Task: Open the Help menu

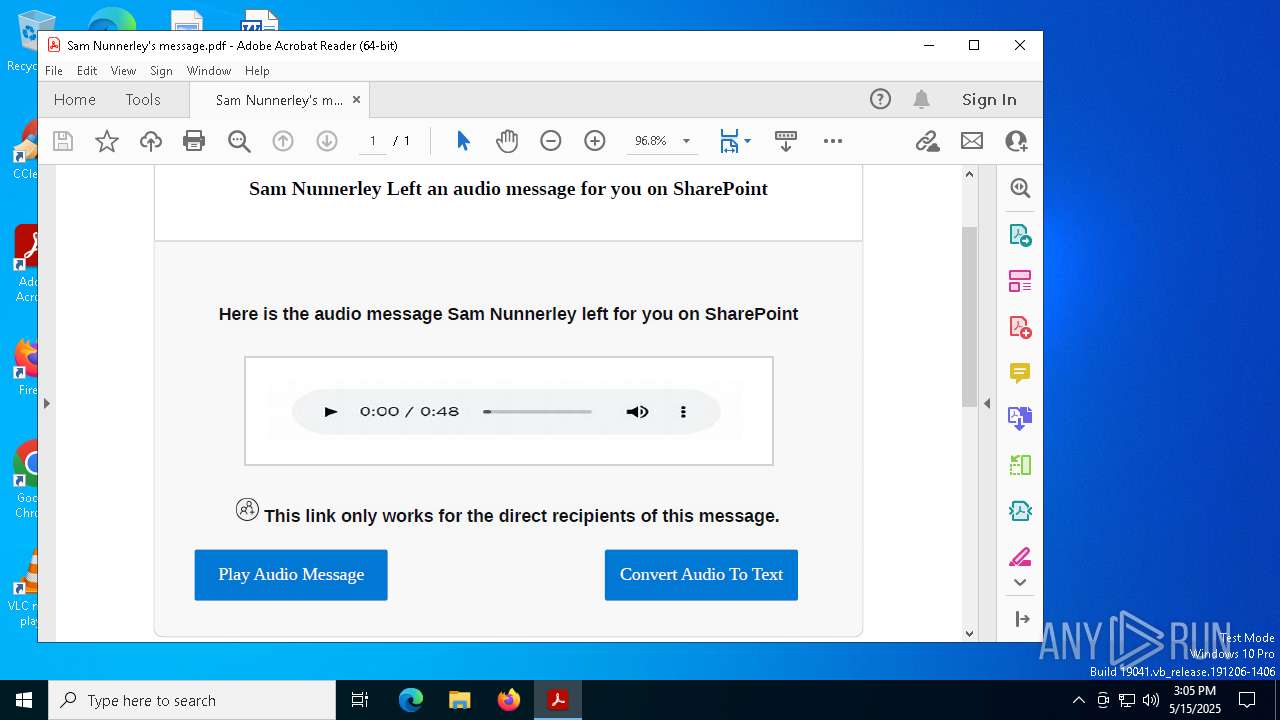Action: (257, 71)
